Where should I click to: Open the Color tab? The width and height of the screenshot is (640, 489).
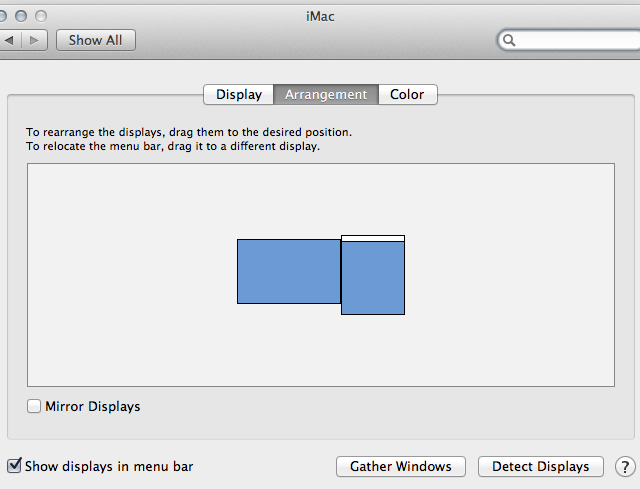(x=407, y=95)
